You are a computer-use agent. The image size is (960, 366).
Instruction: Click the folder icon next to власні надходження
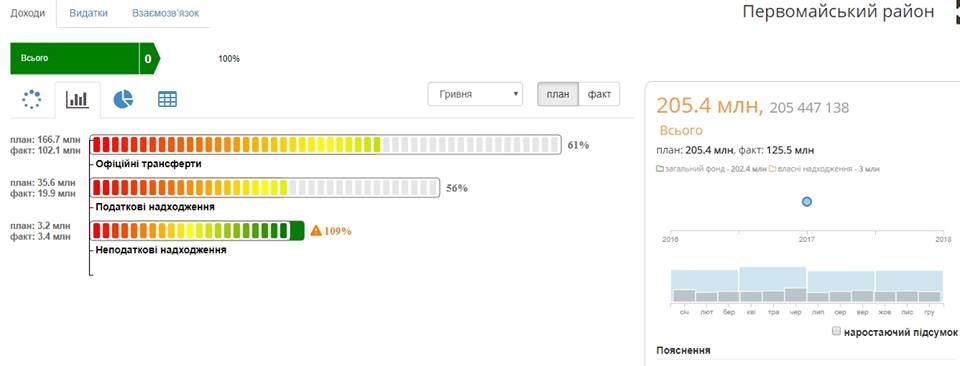[x=773, y=168]
